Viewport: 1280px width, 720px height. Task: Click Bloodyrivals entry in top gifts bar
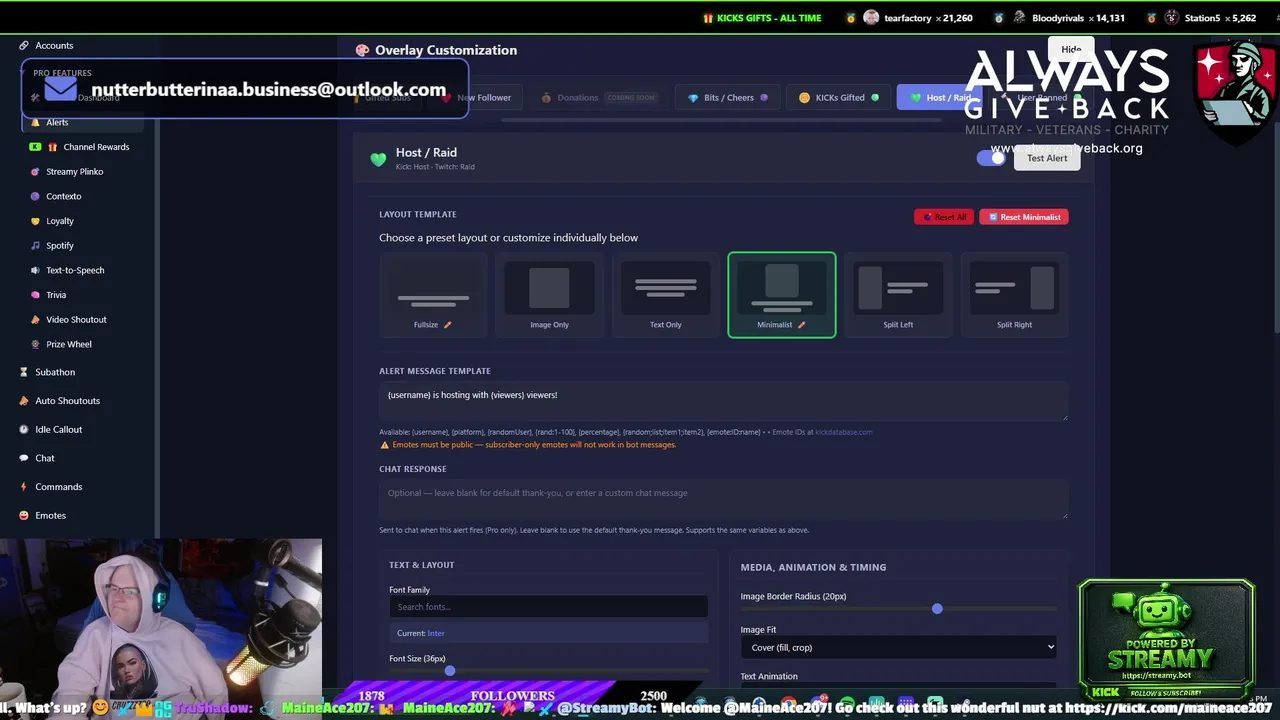coord(1059,18)
